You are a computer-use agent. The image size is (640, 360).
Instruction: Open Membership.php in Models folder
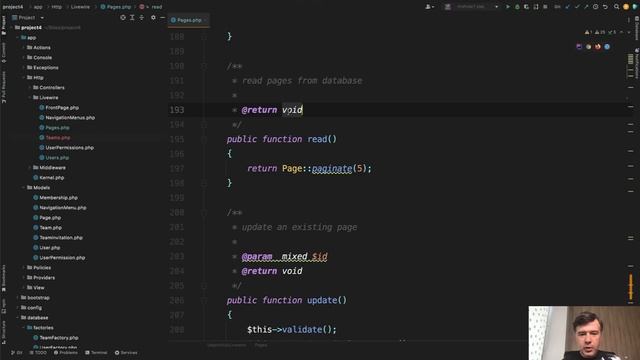[x=56, y=198]
